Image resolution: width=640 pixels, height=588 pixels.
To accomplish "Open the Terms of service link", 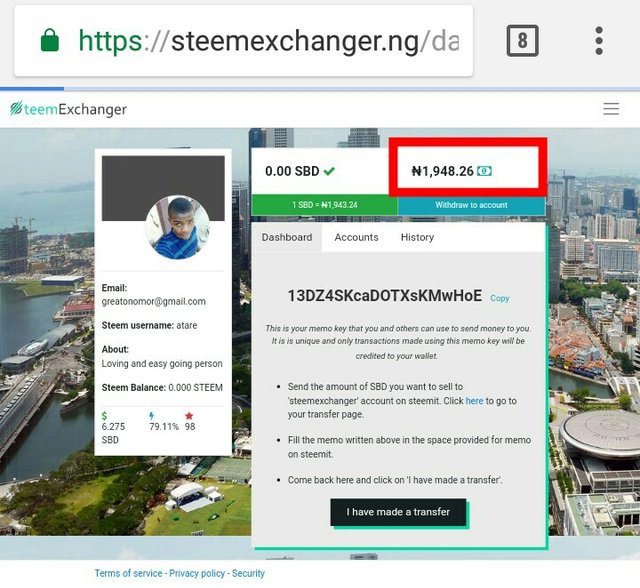I will pyautogui.click(x=129, y=573).
